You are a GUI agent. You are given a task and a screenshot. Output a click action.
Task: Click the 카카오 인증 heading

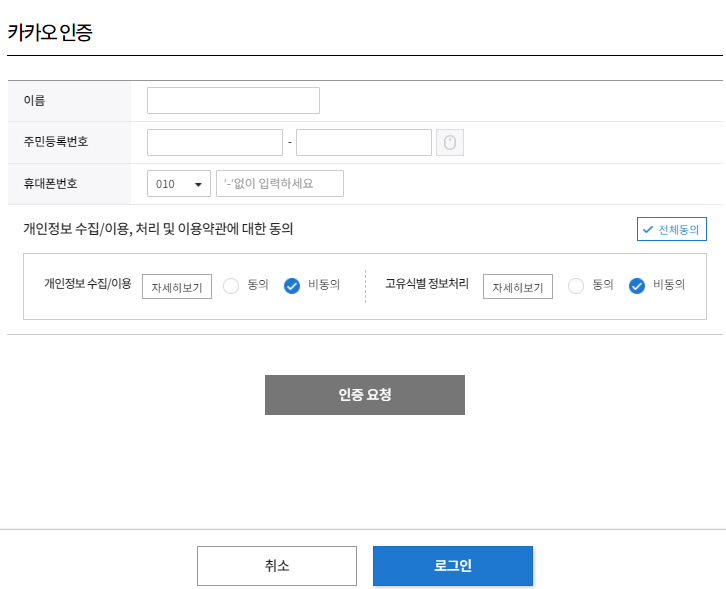50,32
